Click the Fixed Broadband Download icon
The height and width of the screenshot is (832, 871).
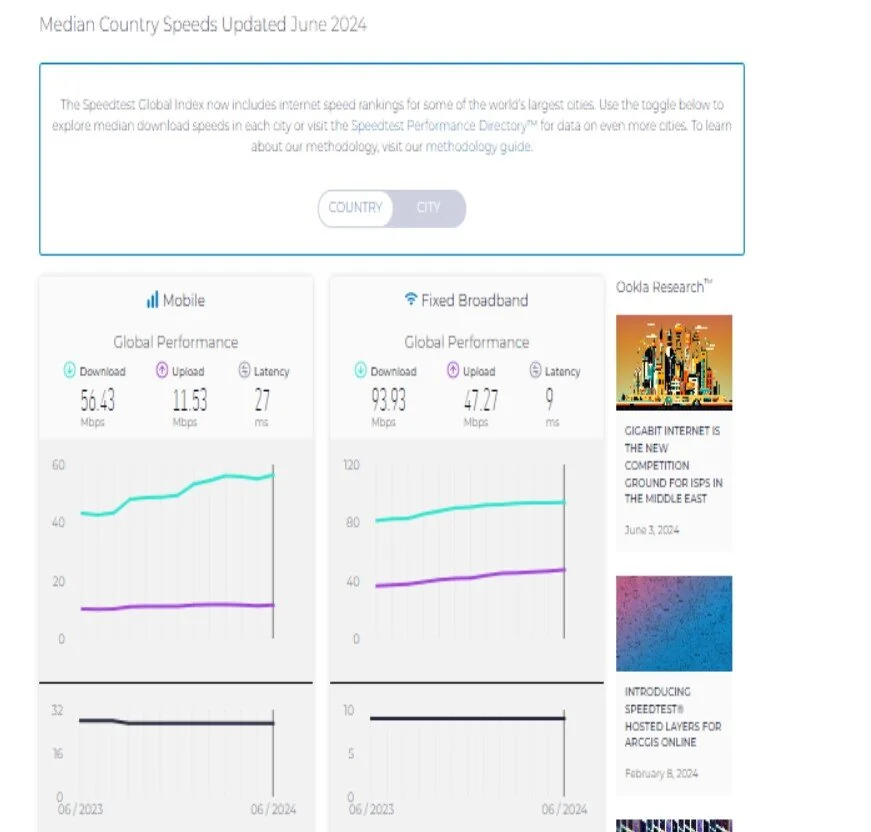pos(360,371)
